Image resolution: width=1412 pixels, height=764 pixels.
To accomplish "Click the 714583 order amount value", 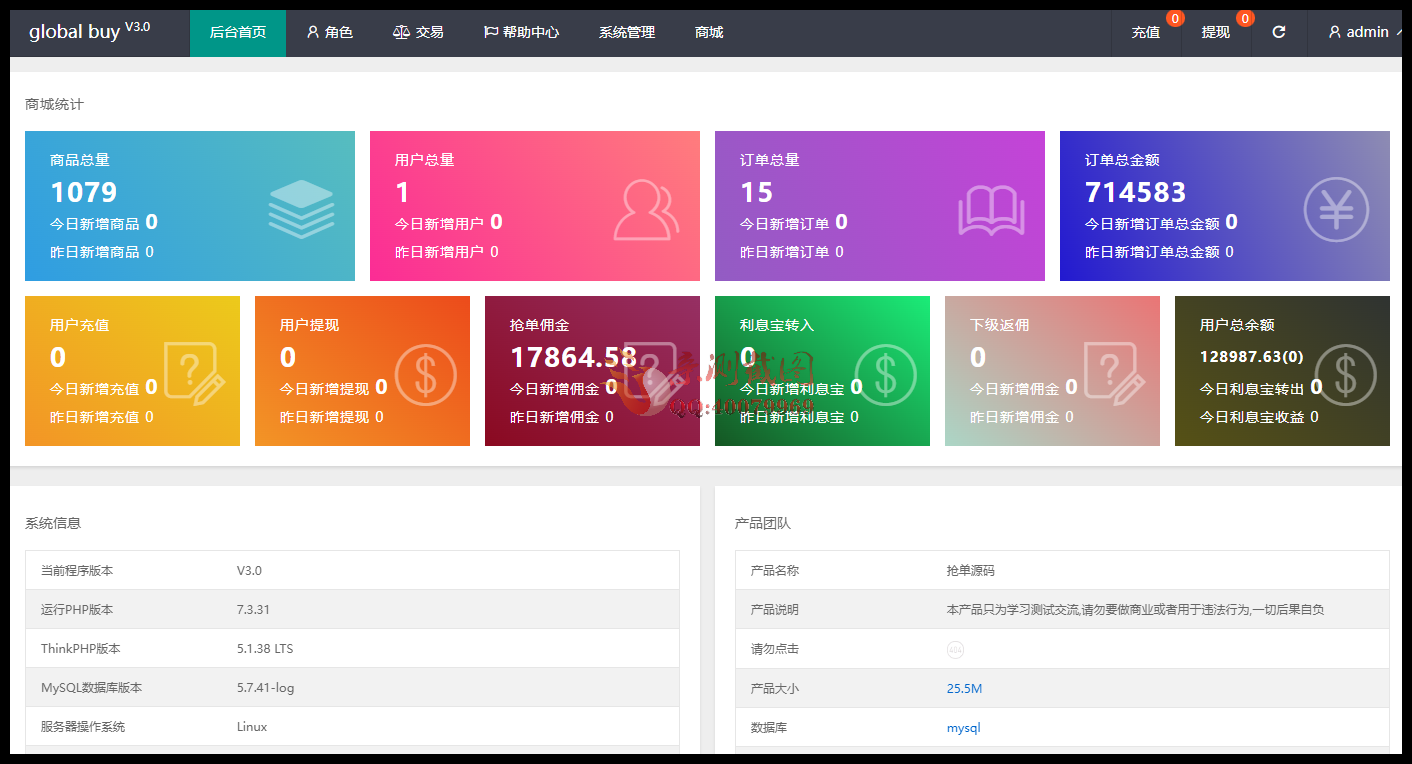I will click(1135, 192).
